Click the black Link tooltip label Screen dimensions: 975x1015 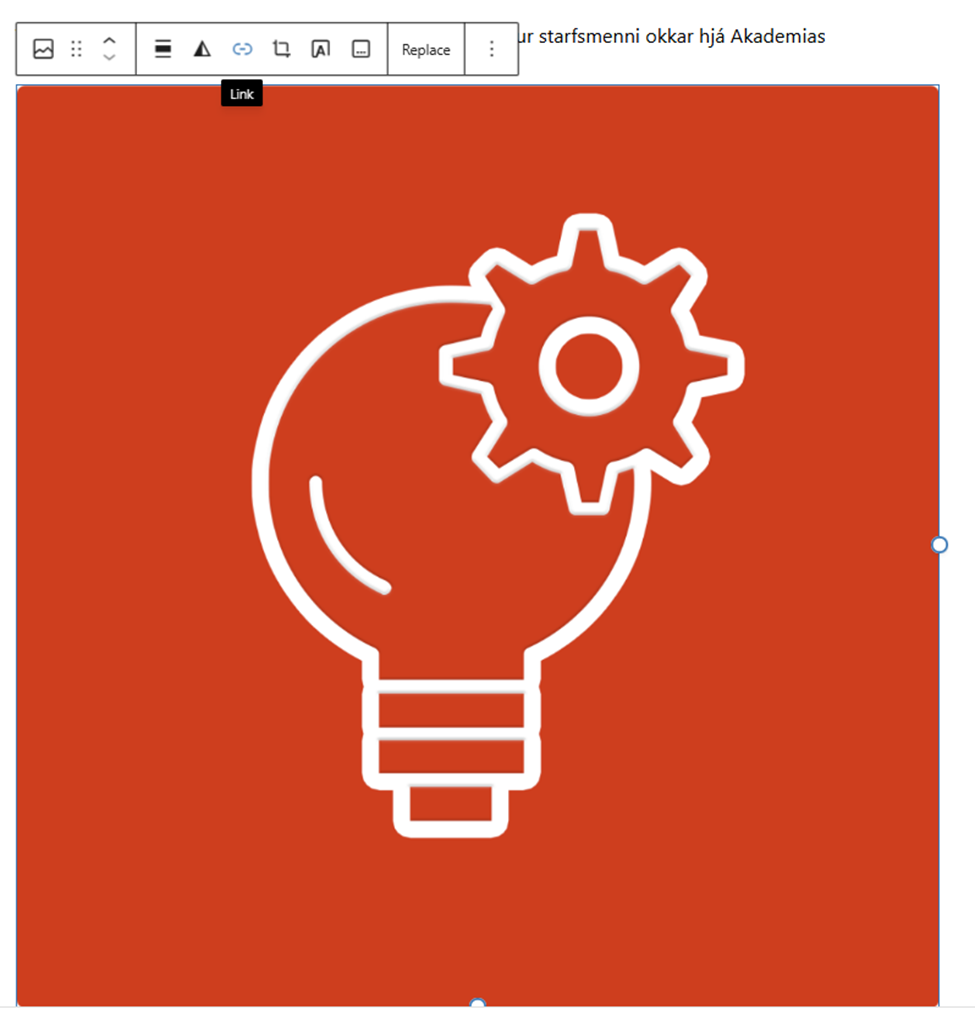(242, 94)
